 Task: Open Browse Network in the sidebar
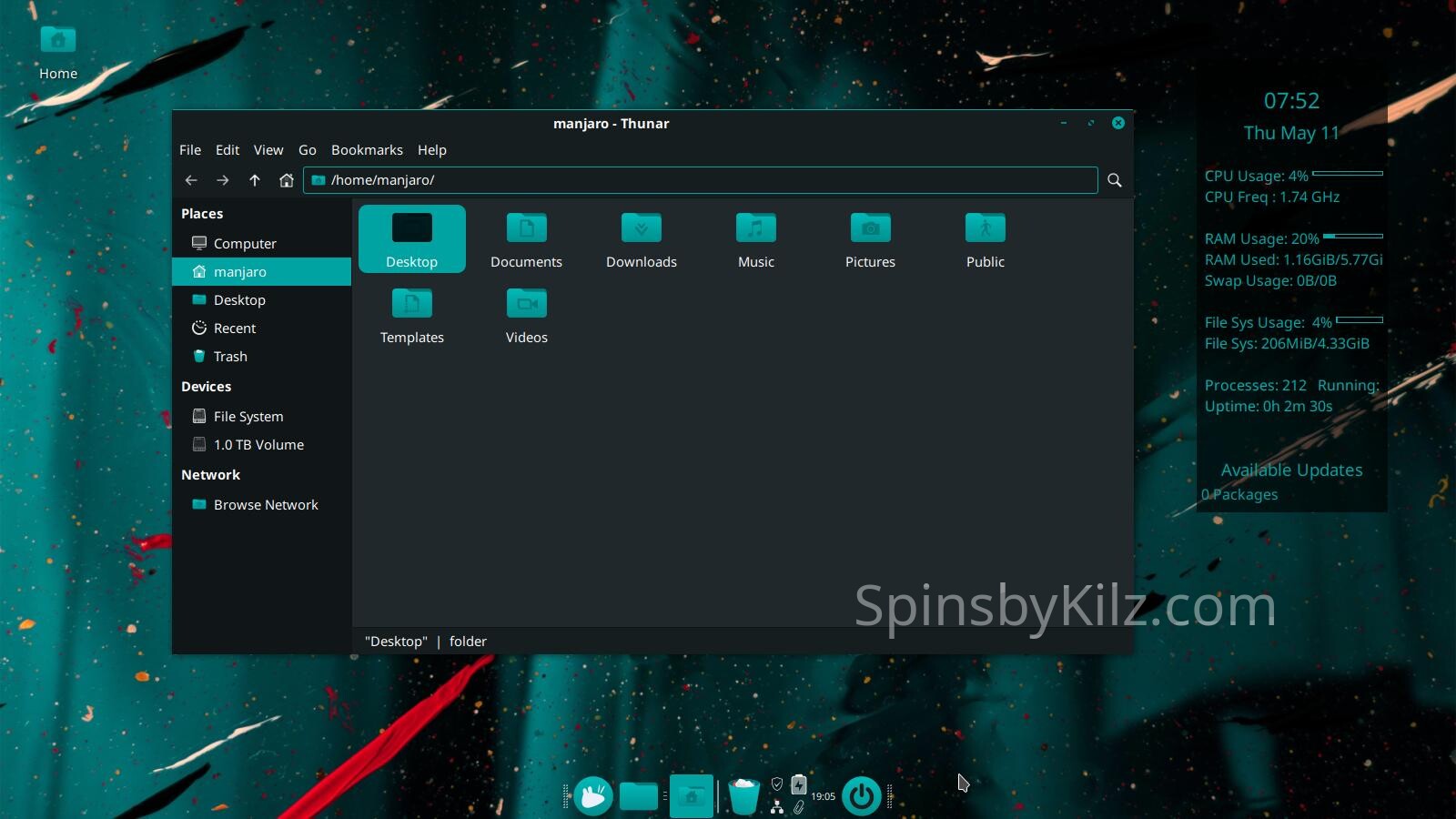click(x=265, y=505)
